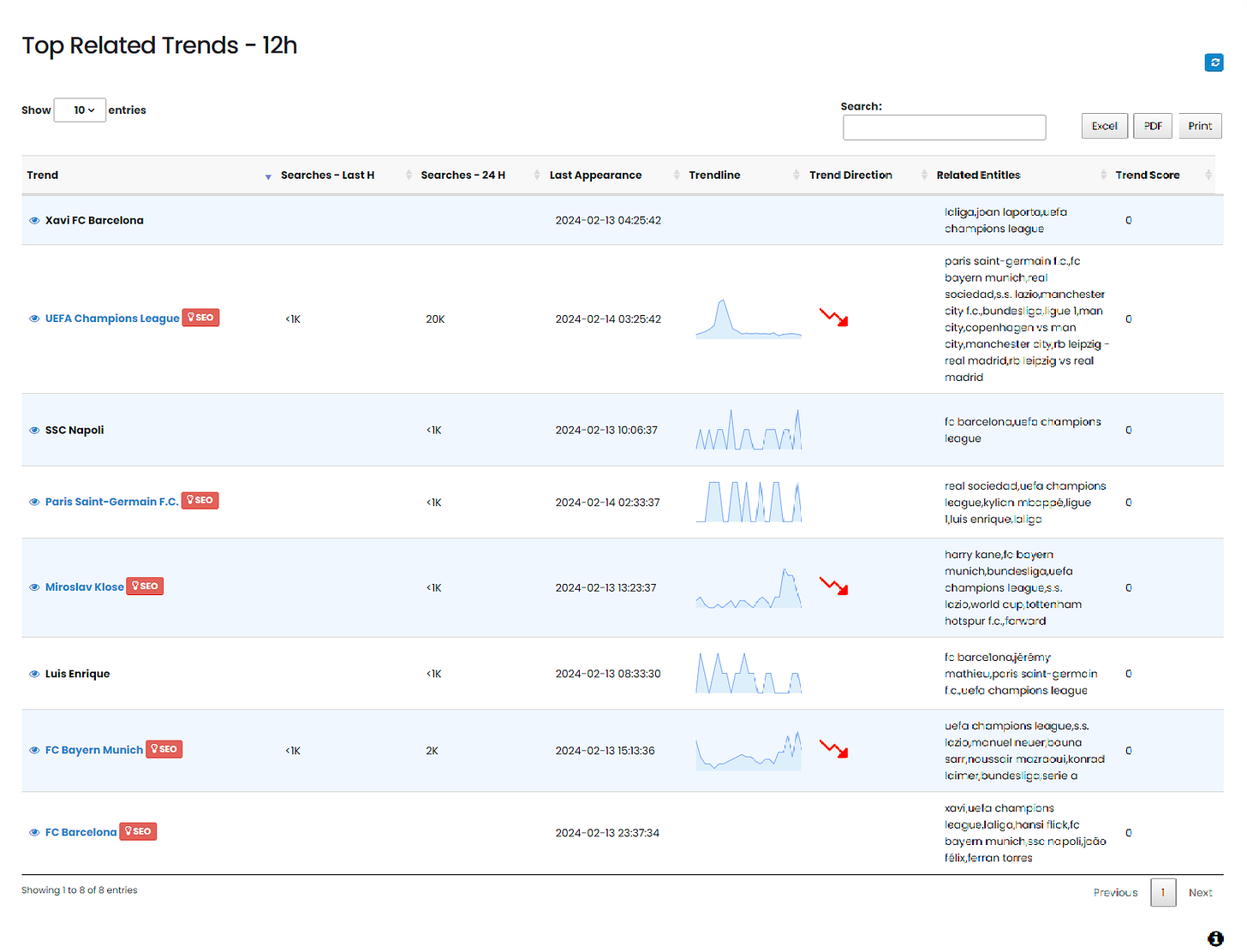This screenshot has height=952, width=1247.
Task: Click timestamp 2024-02-13 23:37:34
Action: click(607, 833)
